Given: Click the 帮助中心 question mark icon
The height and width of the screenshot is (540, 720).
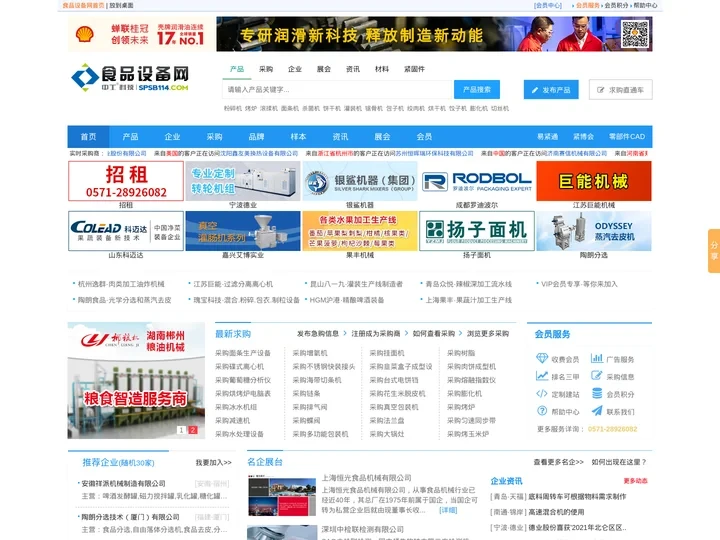Looking at the screenshot, I should 542,411.
